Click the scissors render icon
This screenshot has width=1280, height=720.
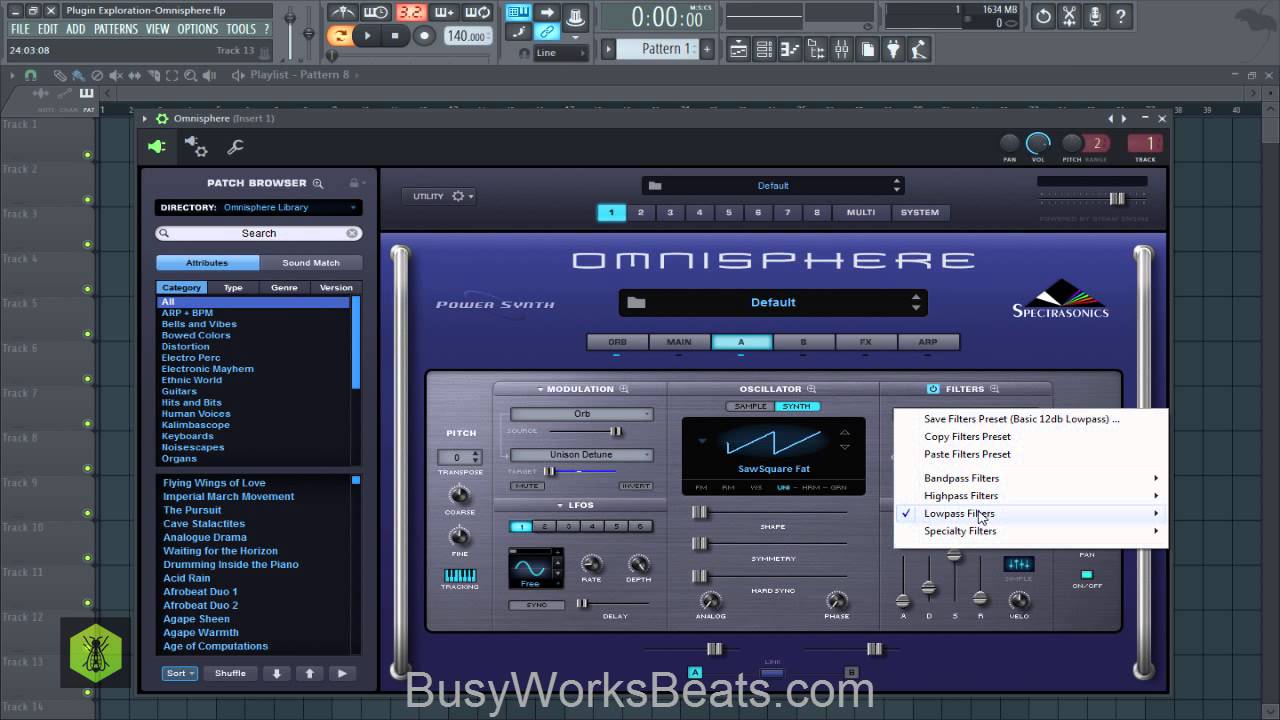(1069, 16)
